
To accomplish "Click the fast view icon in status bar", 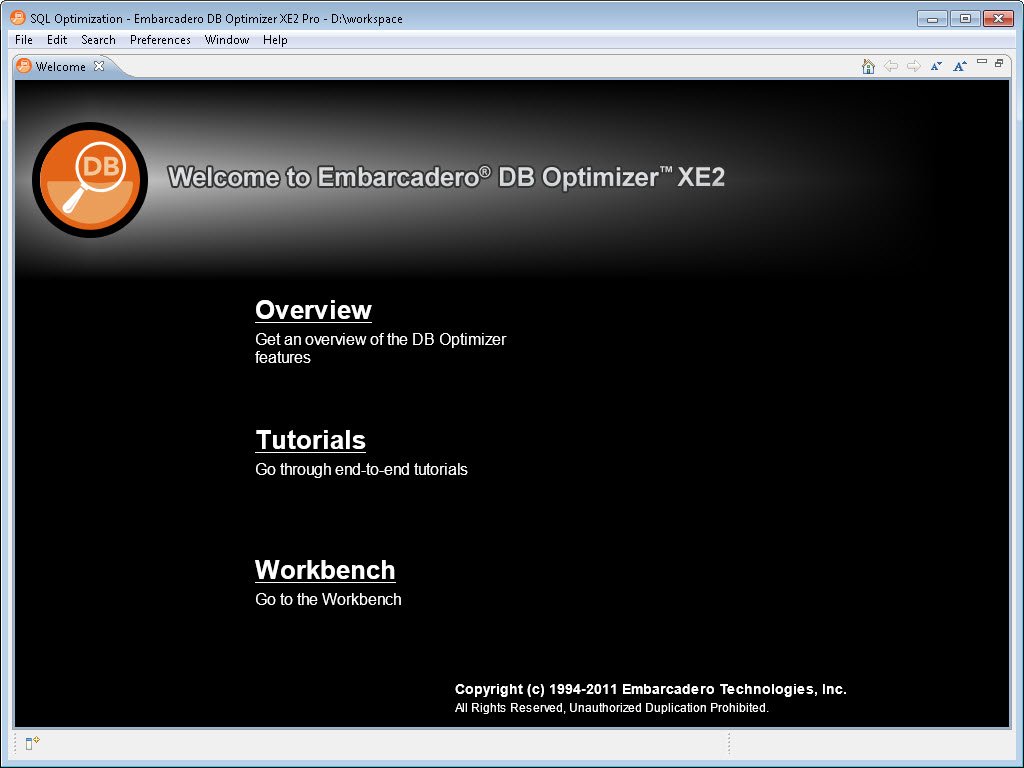I will (x=32, y=743).
